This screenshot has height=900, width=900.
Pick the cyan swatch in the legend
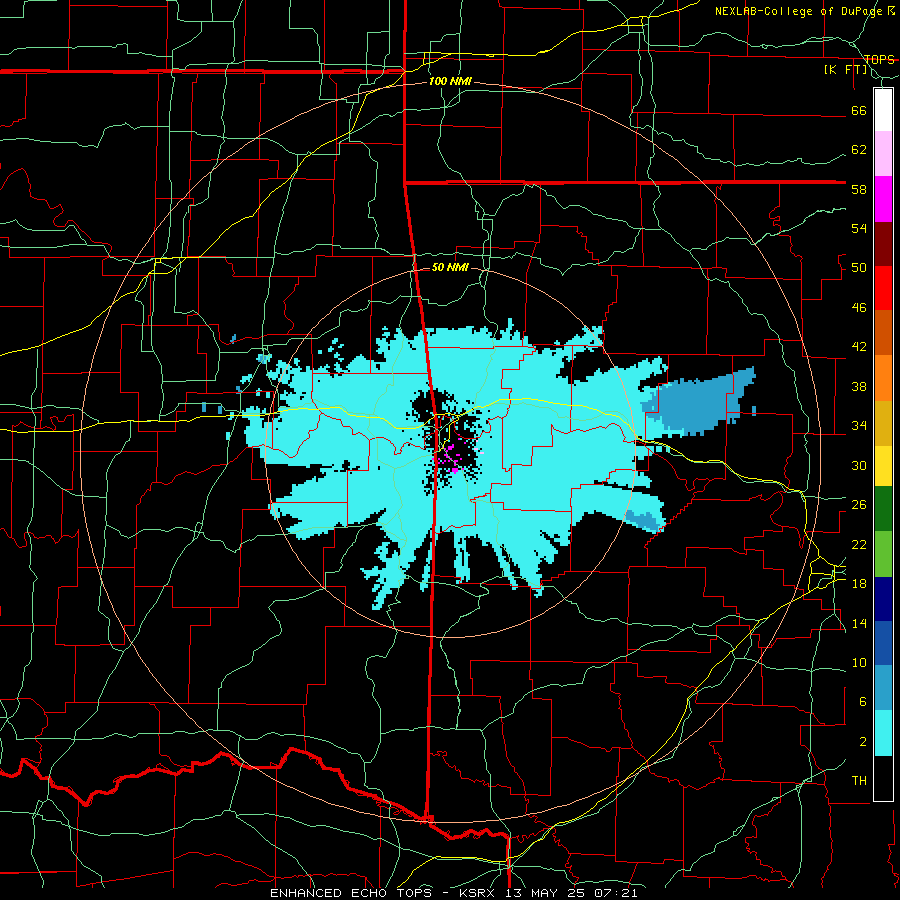(x=883, y=733)
